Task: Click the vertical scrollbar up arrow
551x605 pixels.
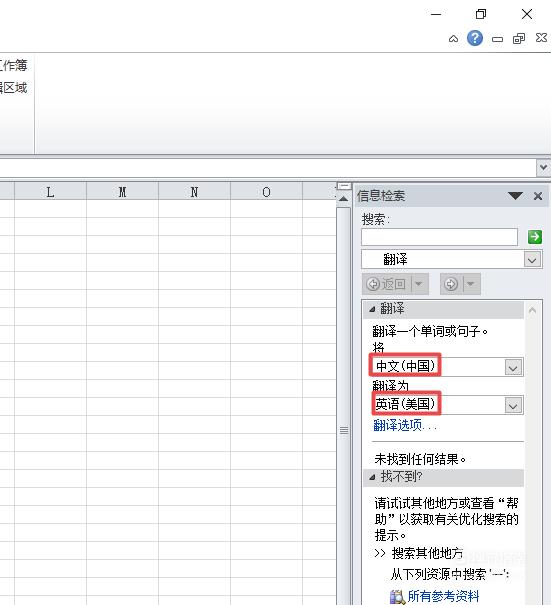Action: pos(343,199)
